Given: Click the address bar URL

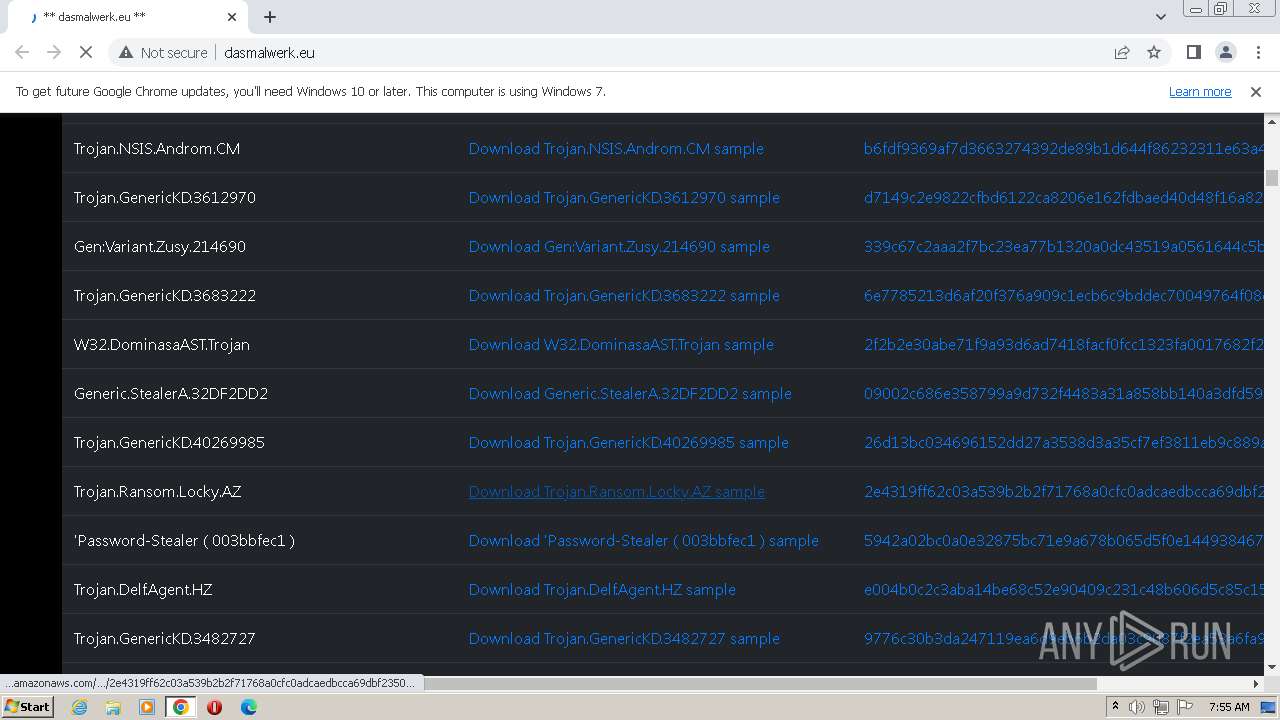Looking at the screenshot, I should 269,52.
